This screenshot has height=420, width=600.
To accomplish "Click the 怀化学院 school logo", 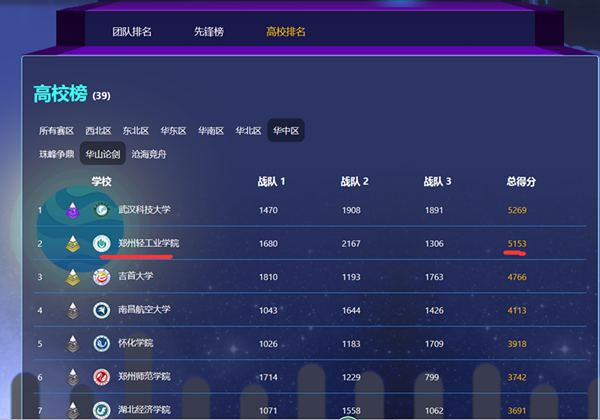I will pos(101,344).
